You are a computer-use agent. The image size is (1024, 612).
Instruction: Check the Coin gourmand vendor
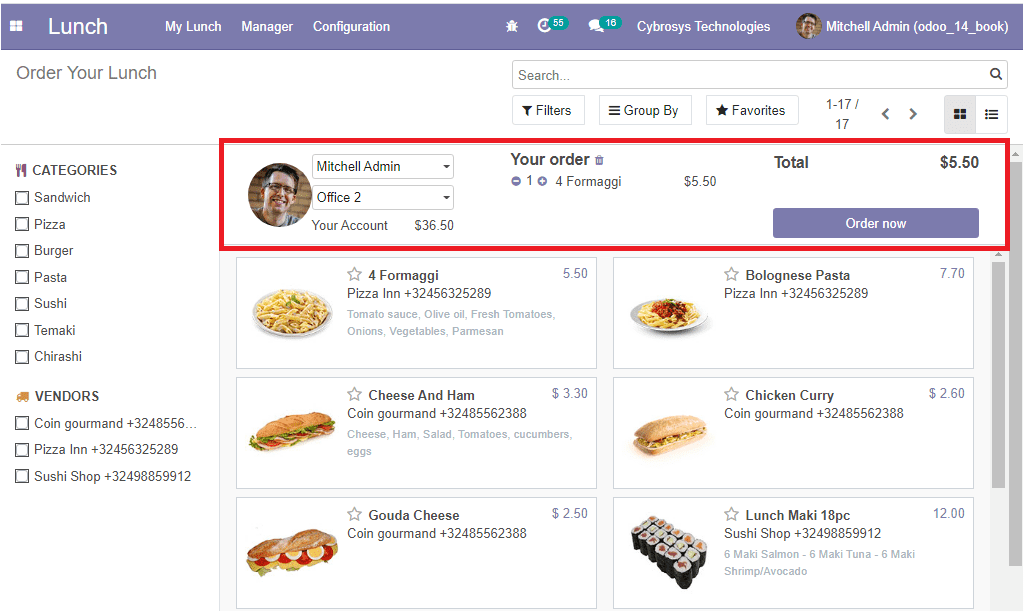(x=22, y=423)
